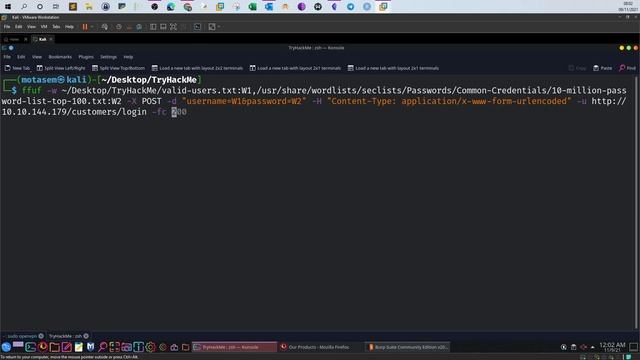
Task: Click Find in Konsole toolbar
Action: tap(627, 68)
